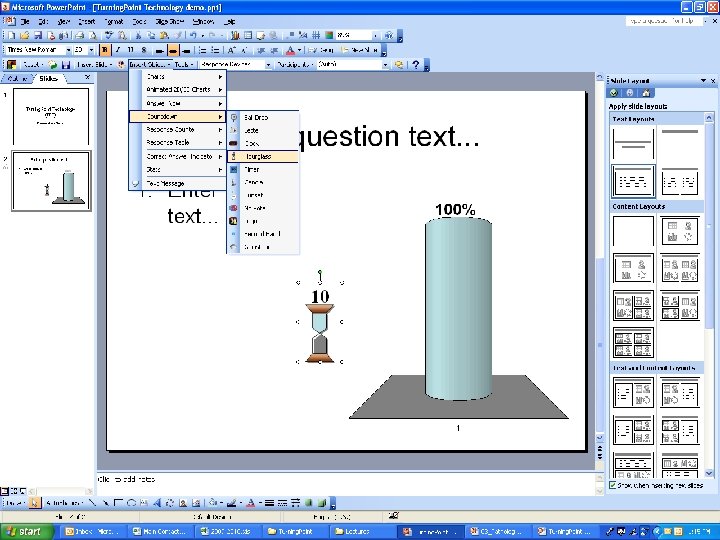Click the Cut scissors icon
720x540 pixels.
(137, 35)
